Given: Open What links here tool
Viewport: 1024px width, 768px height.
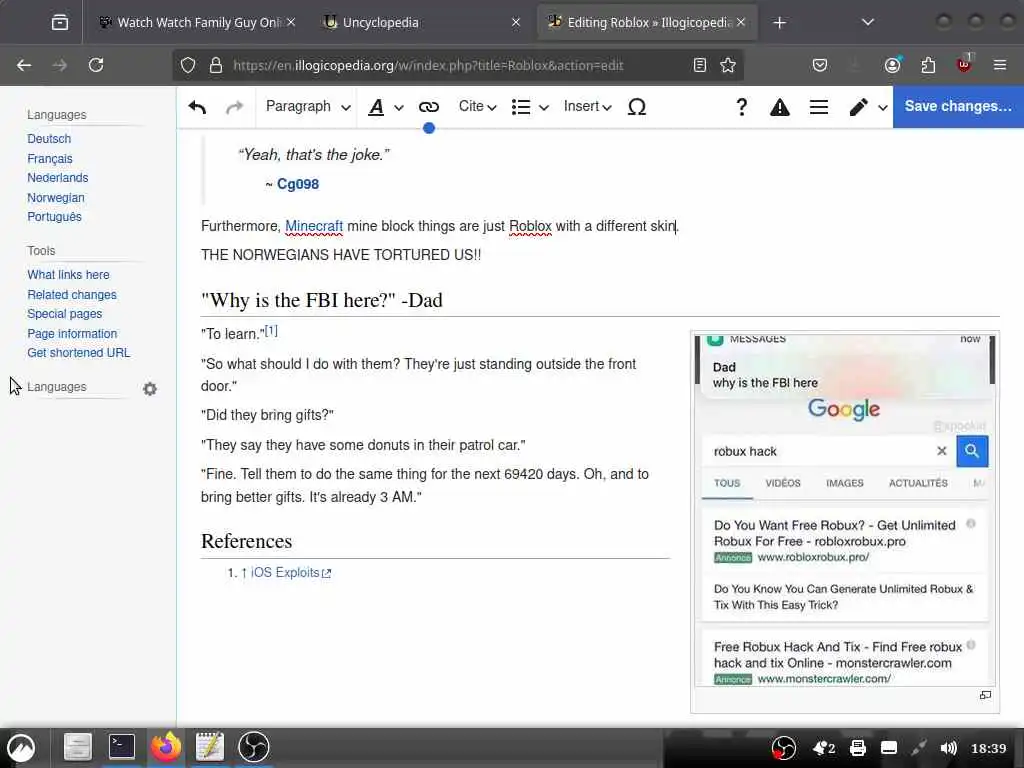Looking at the screenshot, I should click(x=69, y=275).
